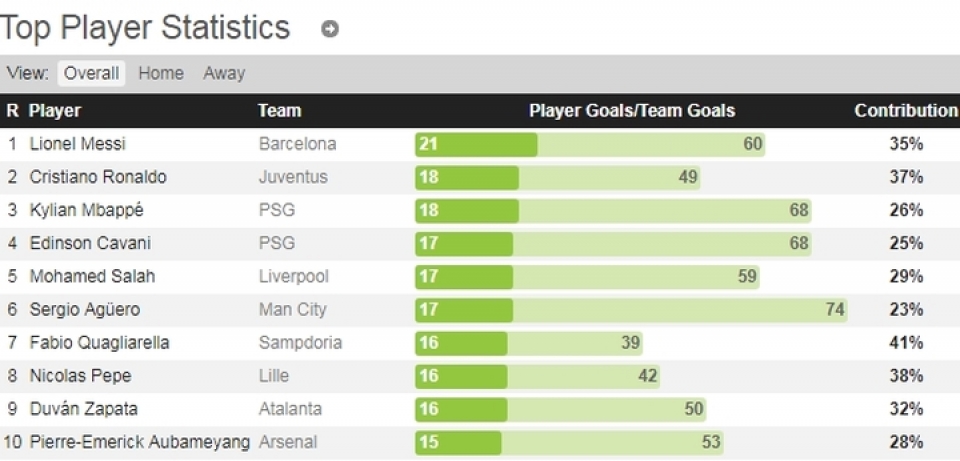Viewport: 960px width, 461px height.
Task: Click the Team column header
Action: (279, 111)
